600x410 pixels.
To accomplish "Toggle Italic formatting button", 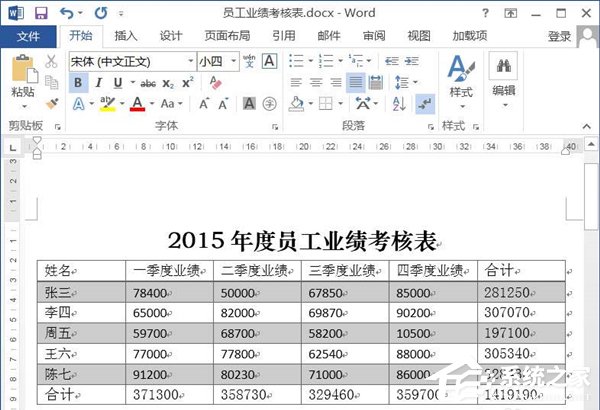I will (99, 83).
